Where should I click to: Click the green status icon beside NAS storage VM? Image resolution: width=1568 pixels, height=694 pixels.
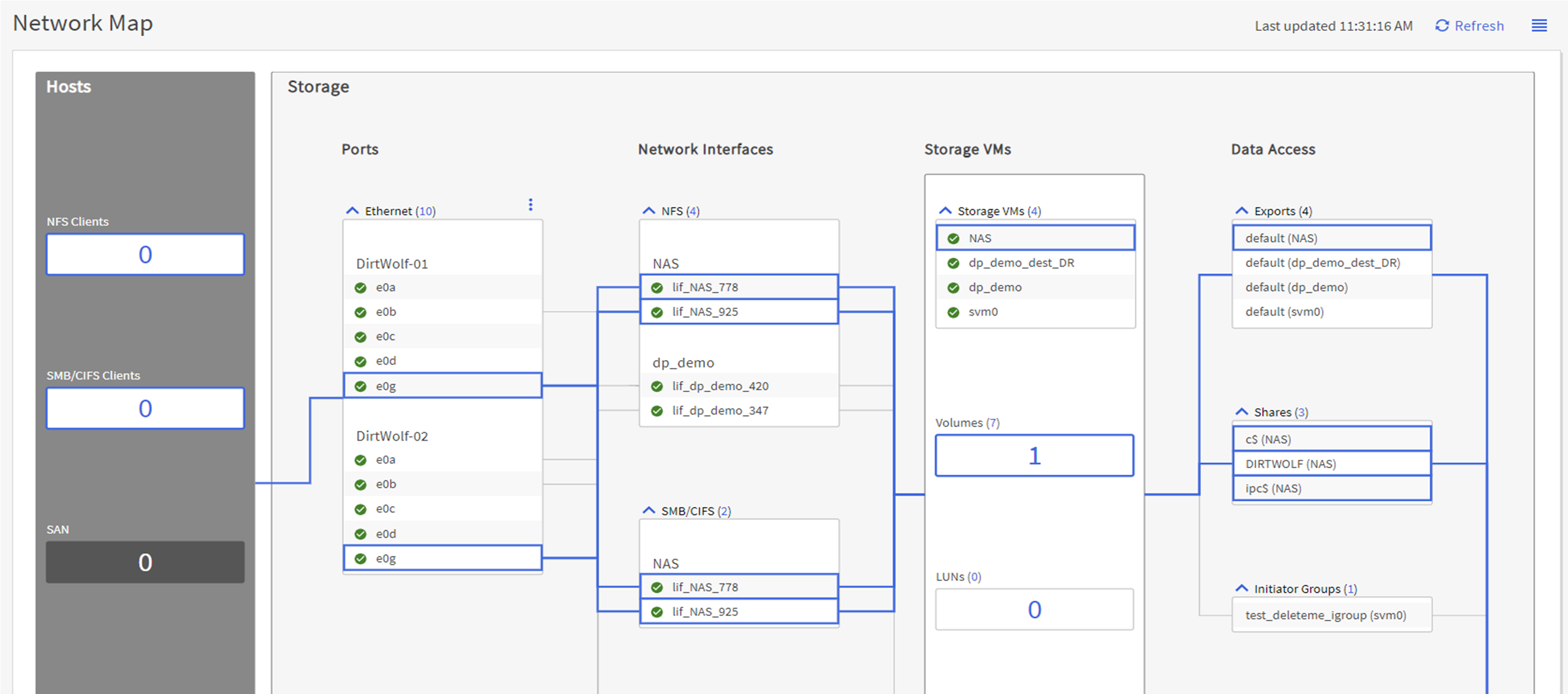coord(953,239)
